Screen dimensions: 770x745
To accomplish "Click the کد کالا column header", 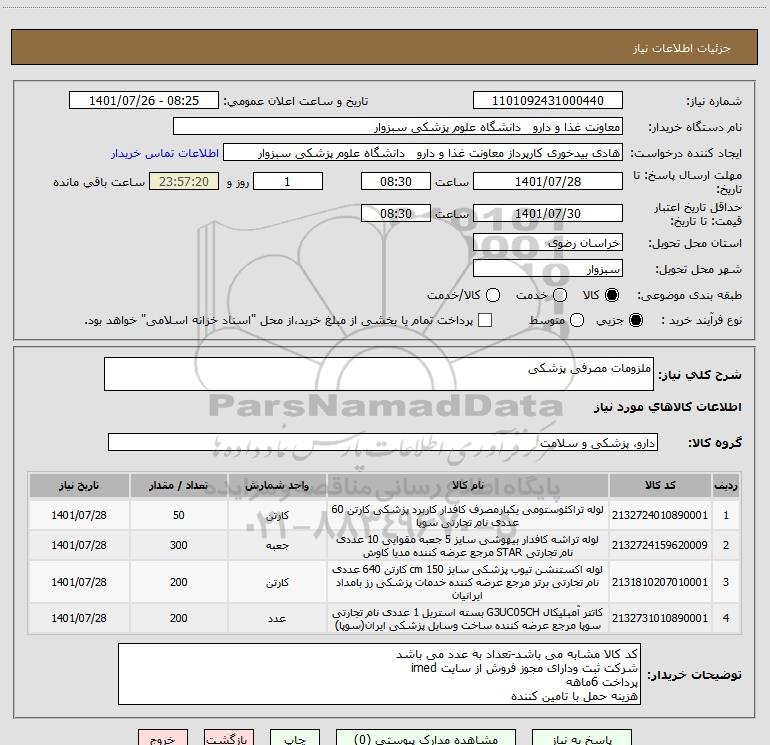I will coord(660,486).
